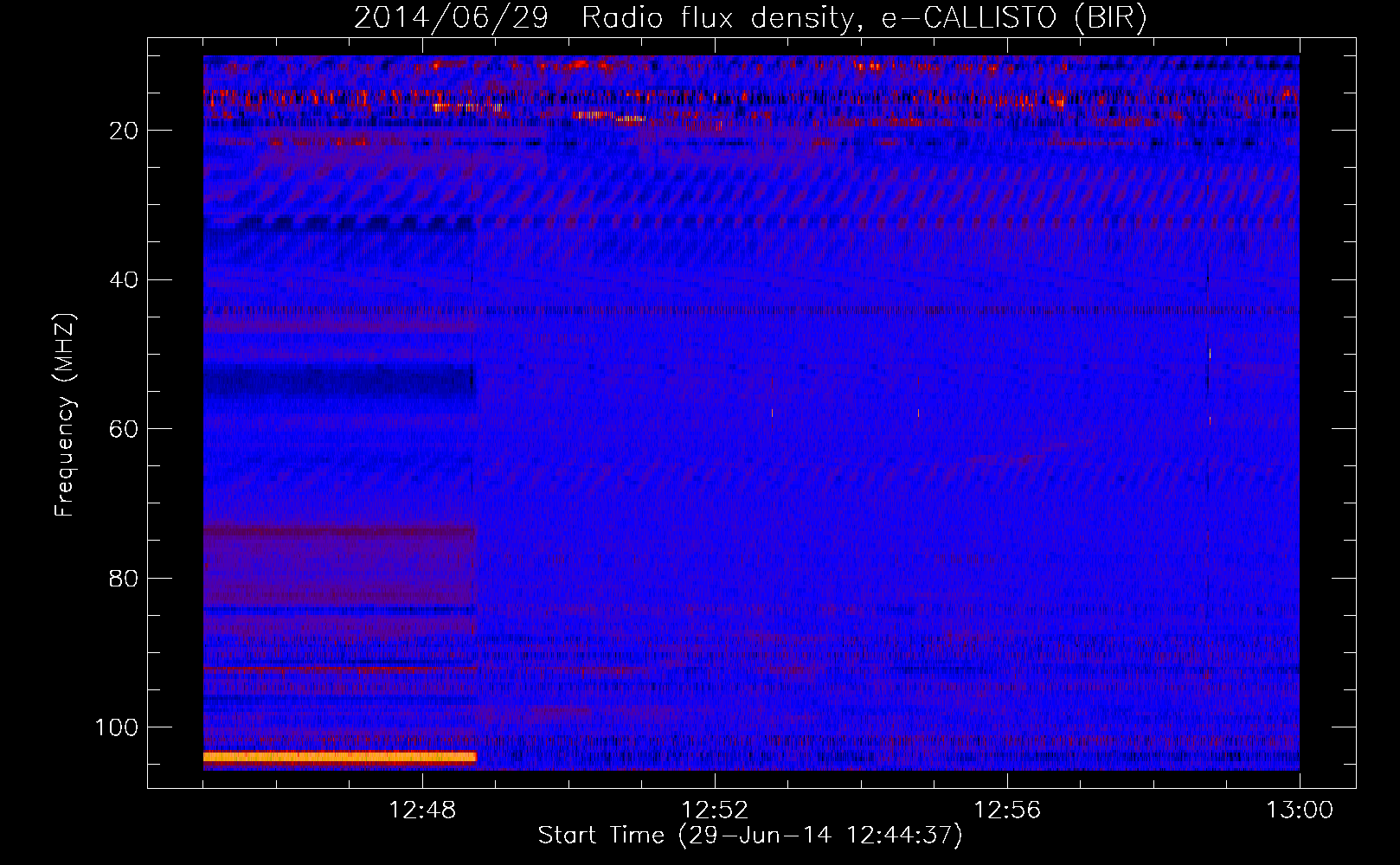Click the plot title "Radio flux density, e-CALLISTO (BIR)"
The image size is (1400, 865).
click(864, 18)
